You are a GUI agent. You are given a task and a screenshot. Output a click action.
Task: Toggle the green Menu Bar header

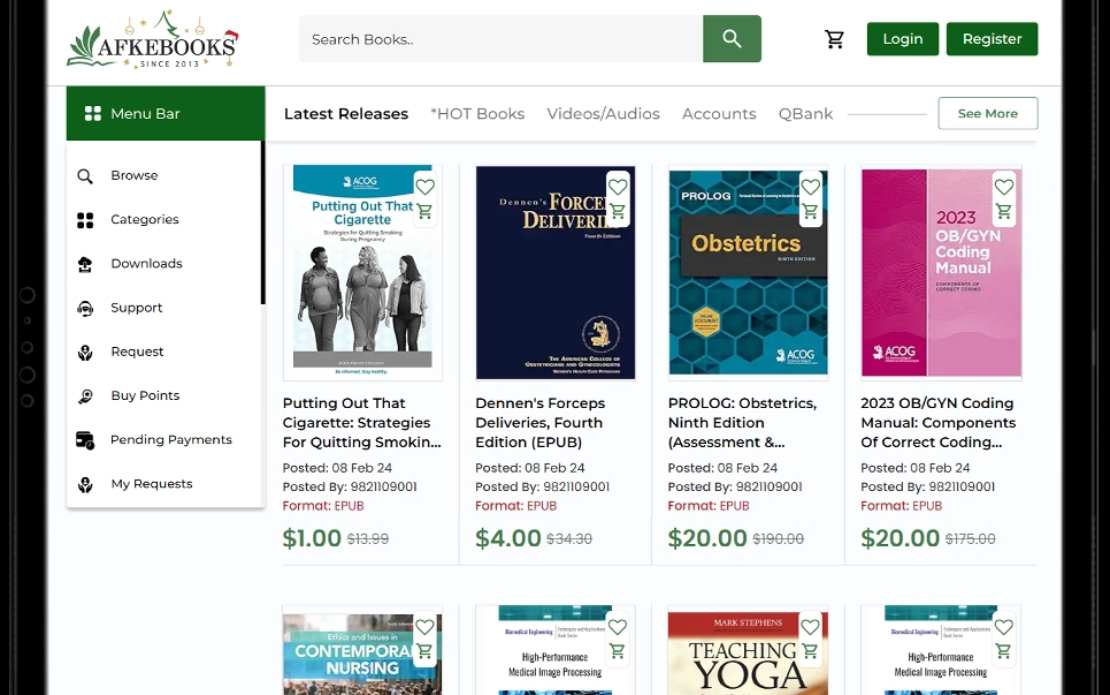166,113
